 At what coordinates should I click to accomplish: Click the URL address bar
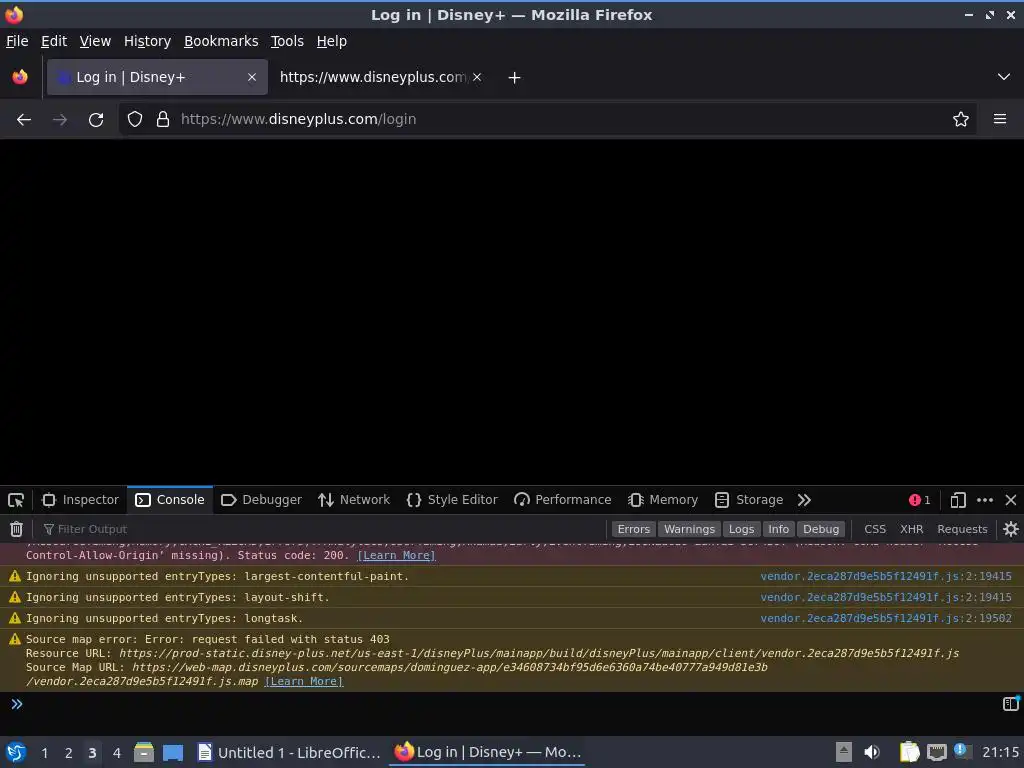[x=549, y=120]
